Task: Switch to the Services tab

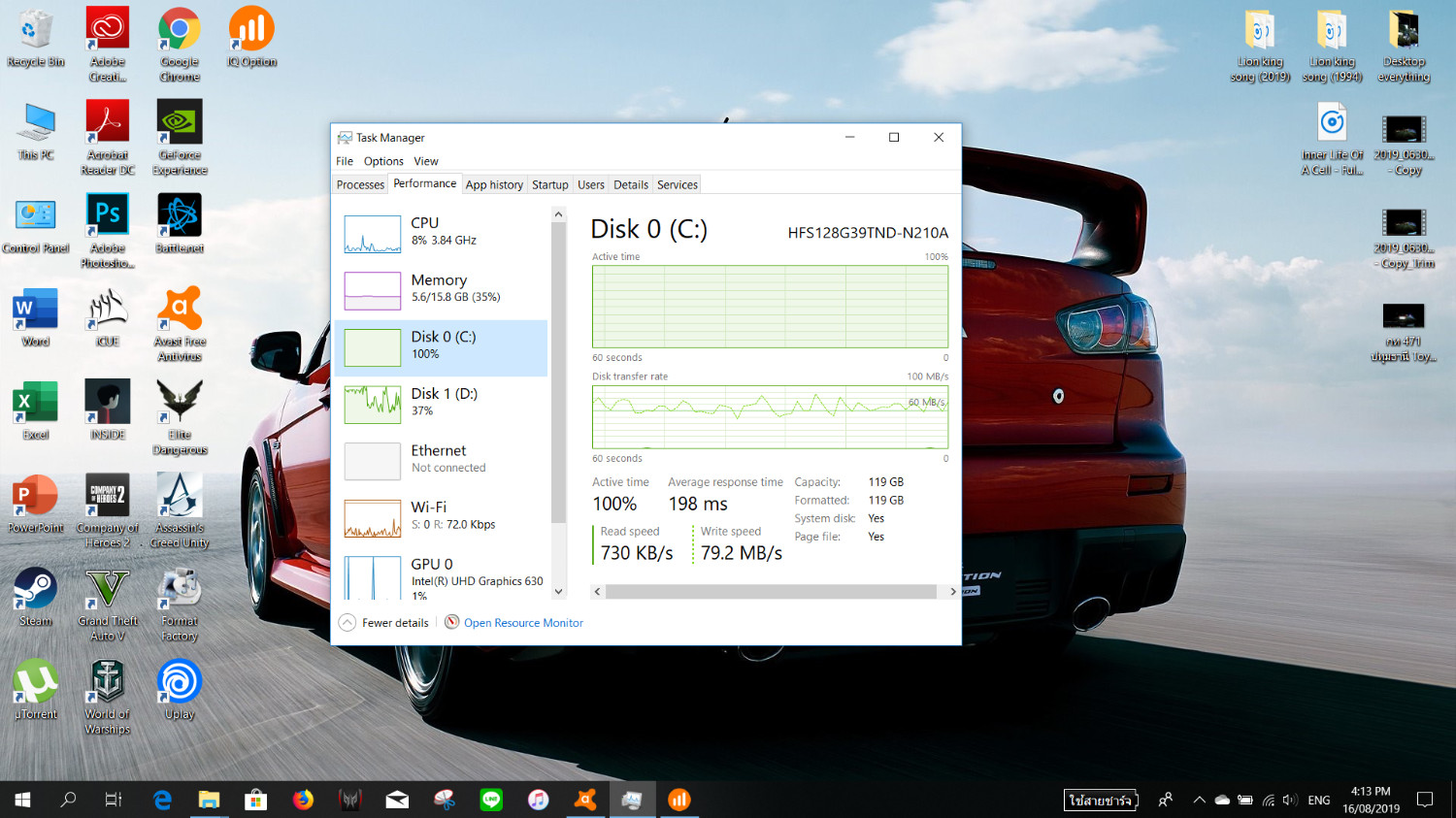Action: [678, 184]
